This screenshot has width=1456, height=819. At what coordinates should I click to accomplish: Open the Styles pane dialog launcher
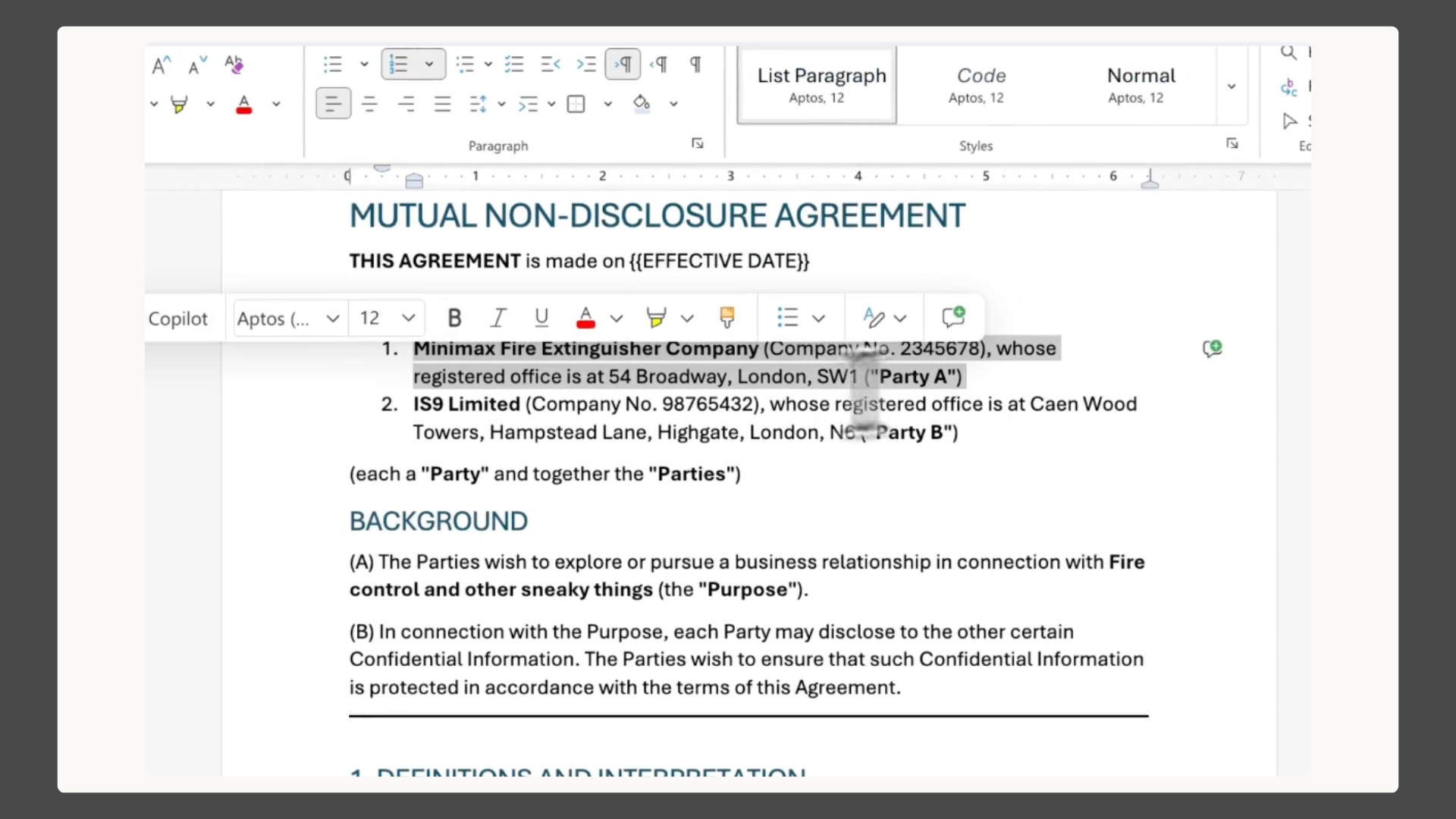1232,143
